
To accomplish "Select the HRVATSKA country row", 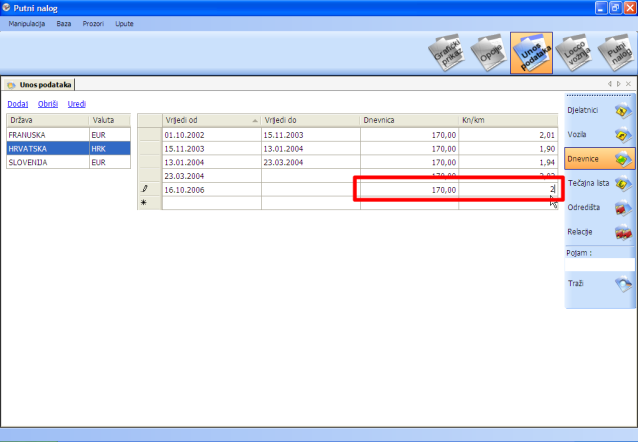I will click(68, 149).
